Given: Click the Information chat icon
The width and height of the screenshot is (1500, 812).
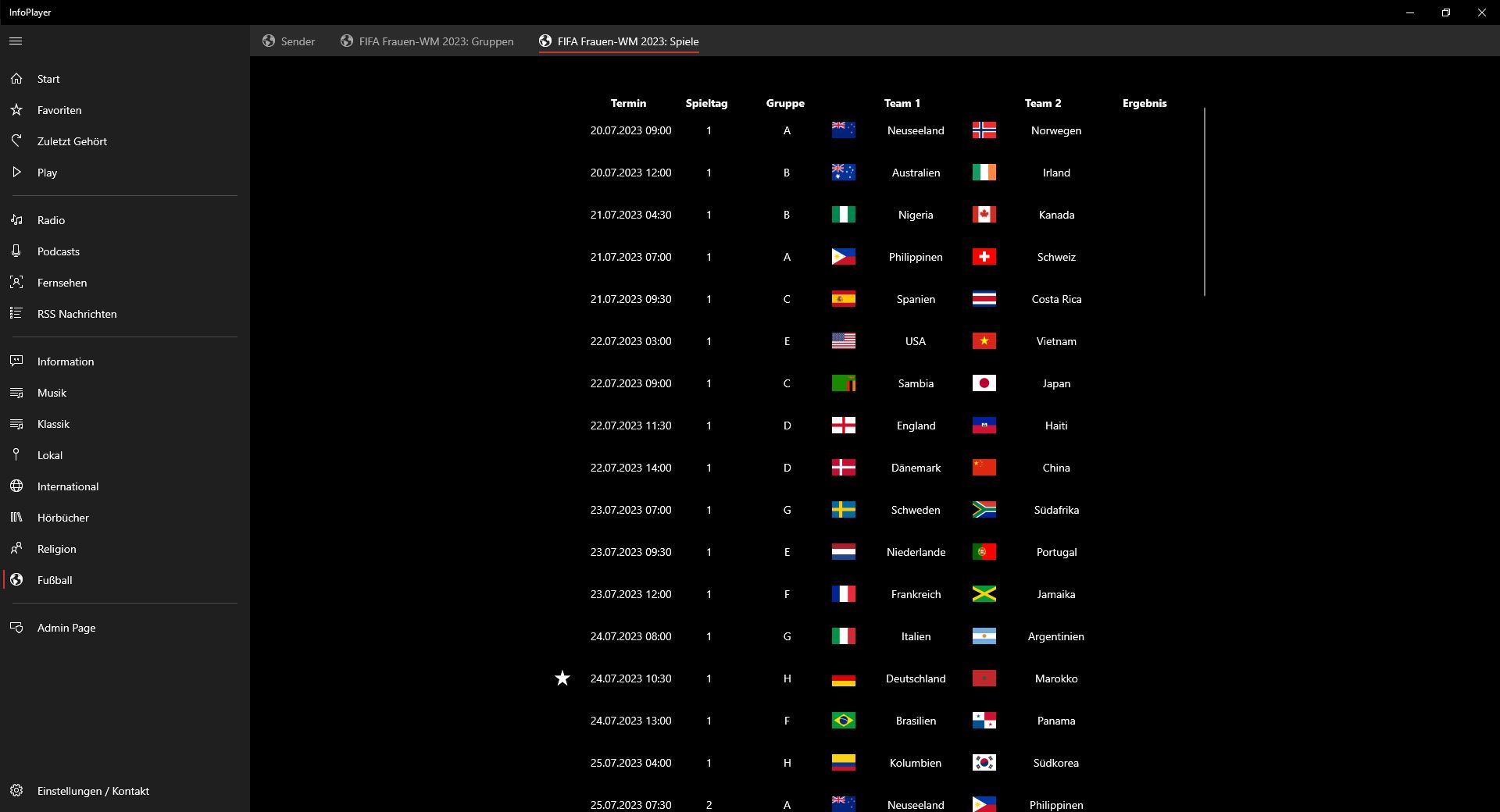Looking at the screenshot, I should (x=16, y=361).
